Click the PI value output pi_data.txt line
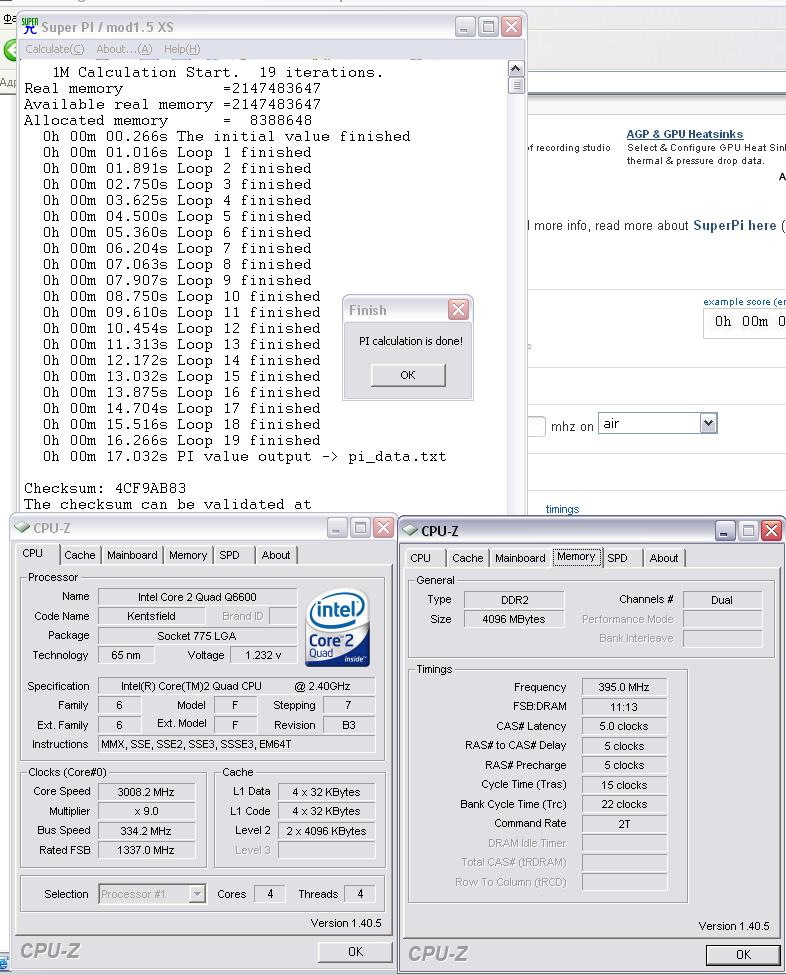Screen dimensions: 786x975 pyautogui.click(x=244, y=456)
